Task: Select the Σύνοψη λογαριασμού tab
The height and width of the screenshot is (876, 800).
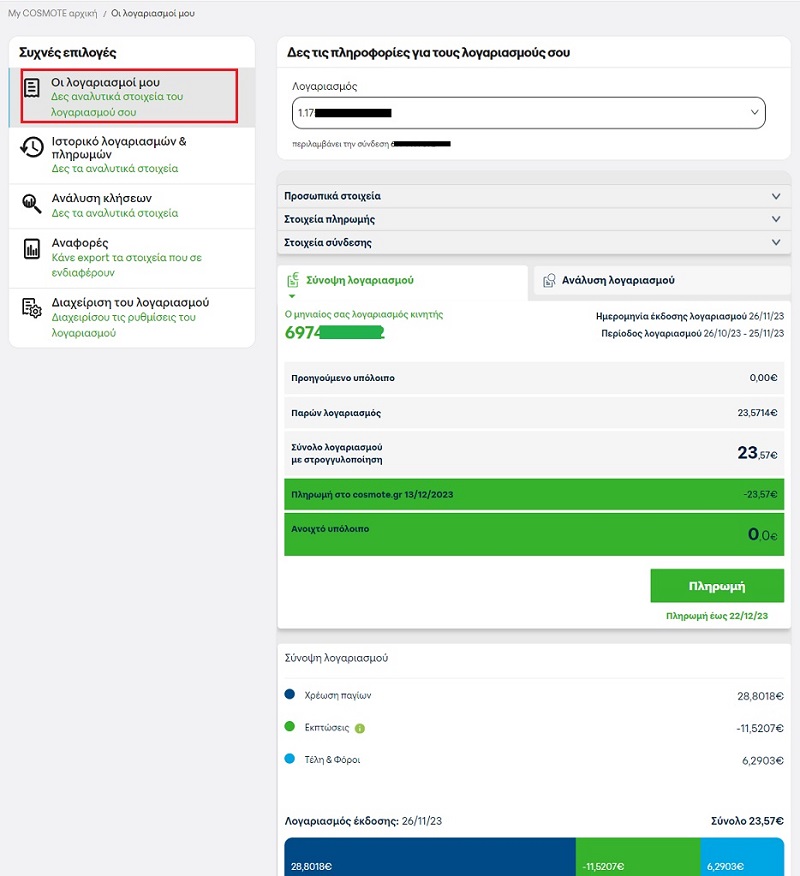Action: 358,281
